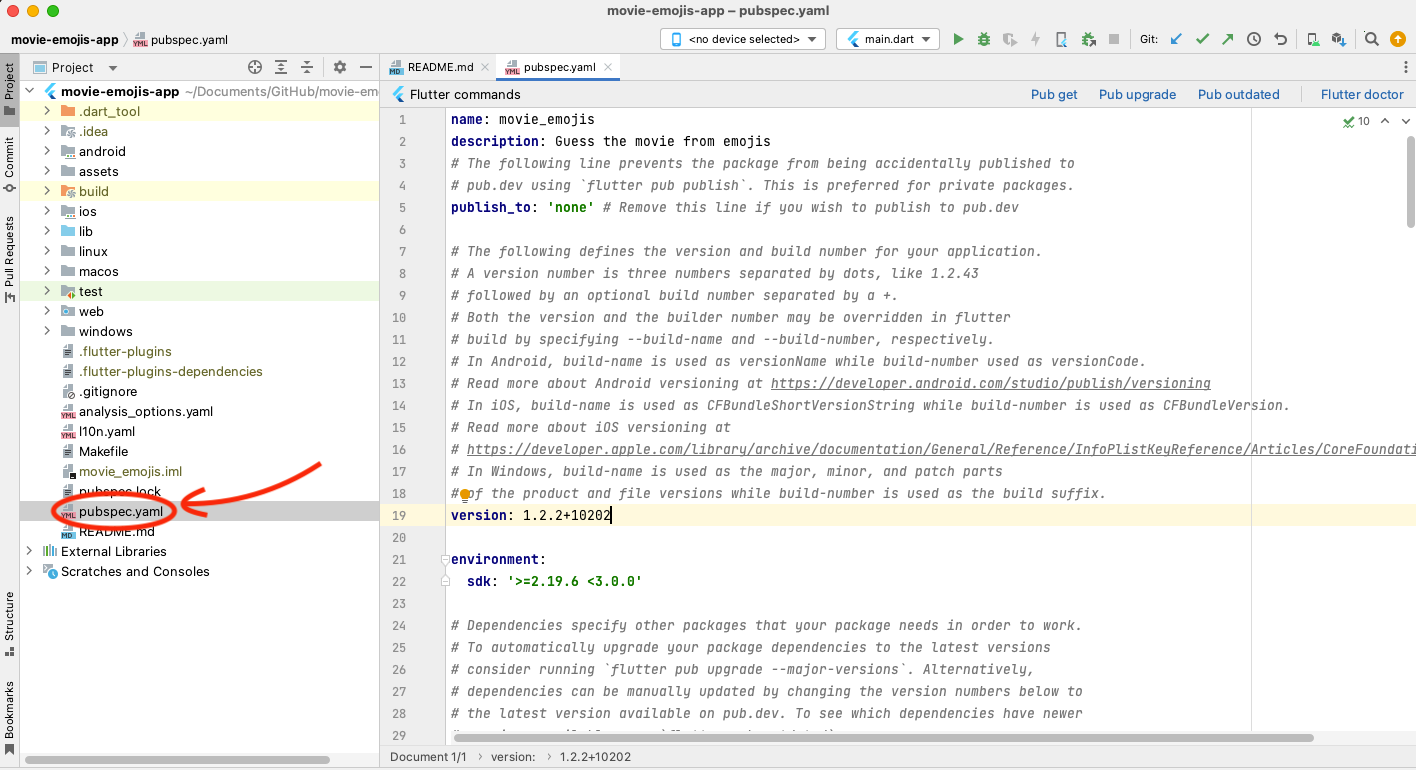The width and height of the screenshot is (1416, 770).
Task: Open Project panel gear options
Action: coord(340,67)
